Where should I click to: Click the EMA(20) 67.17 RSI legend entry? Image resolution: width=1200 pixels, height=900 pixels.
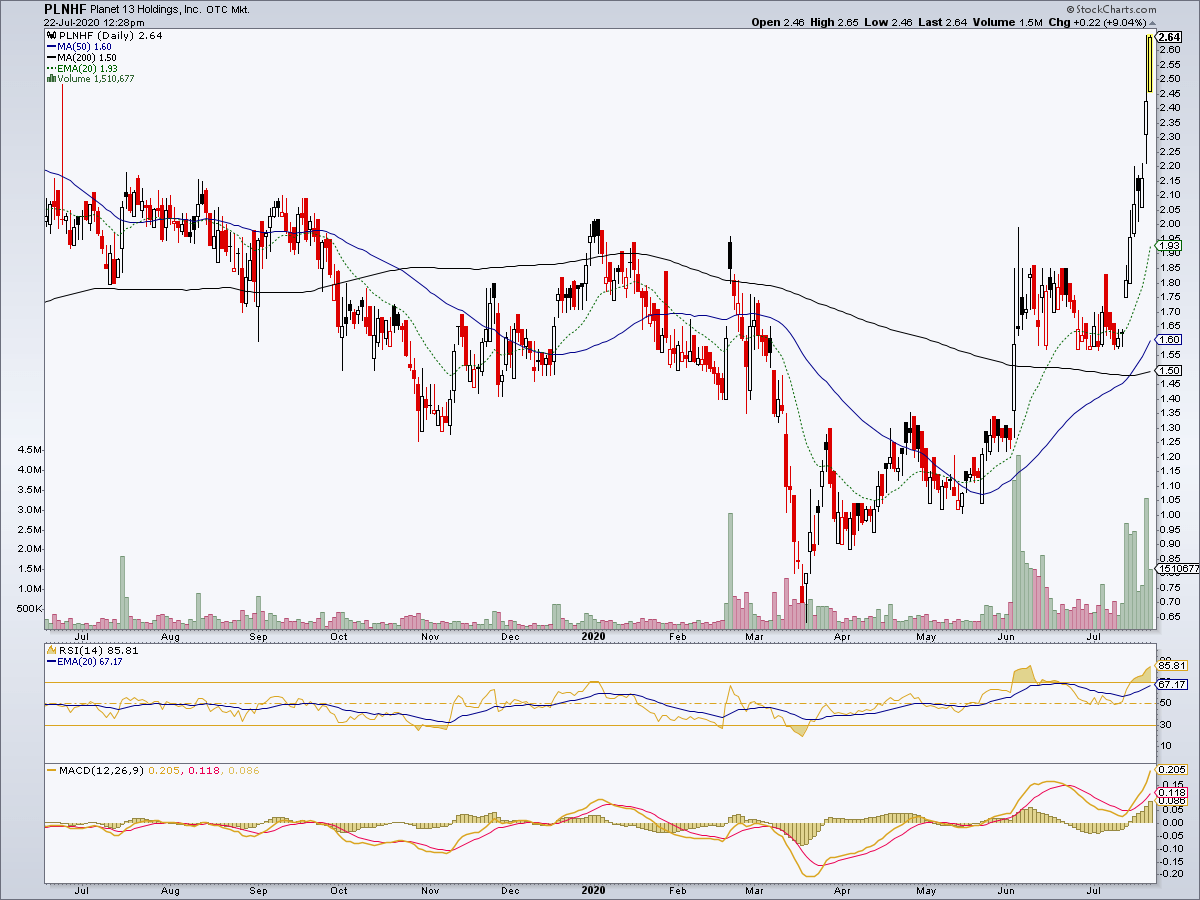84,661
